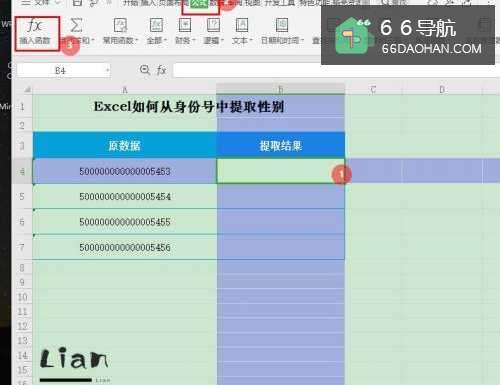Screen dimensions: 500x385
Task: Open the Date and Time (日期和时间) icon
Action: [282, 25]
